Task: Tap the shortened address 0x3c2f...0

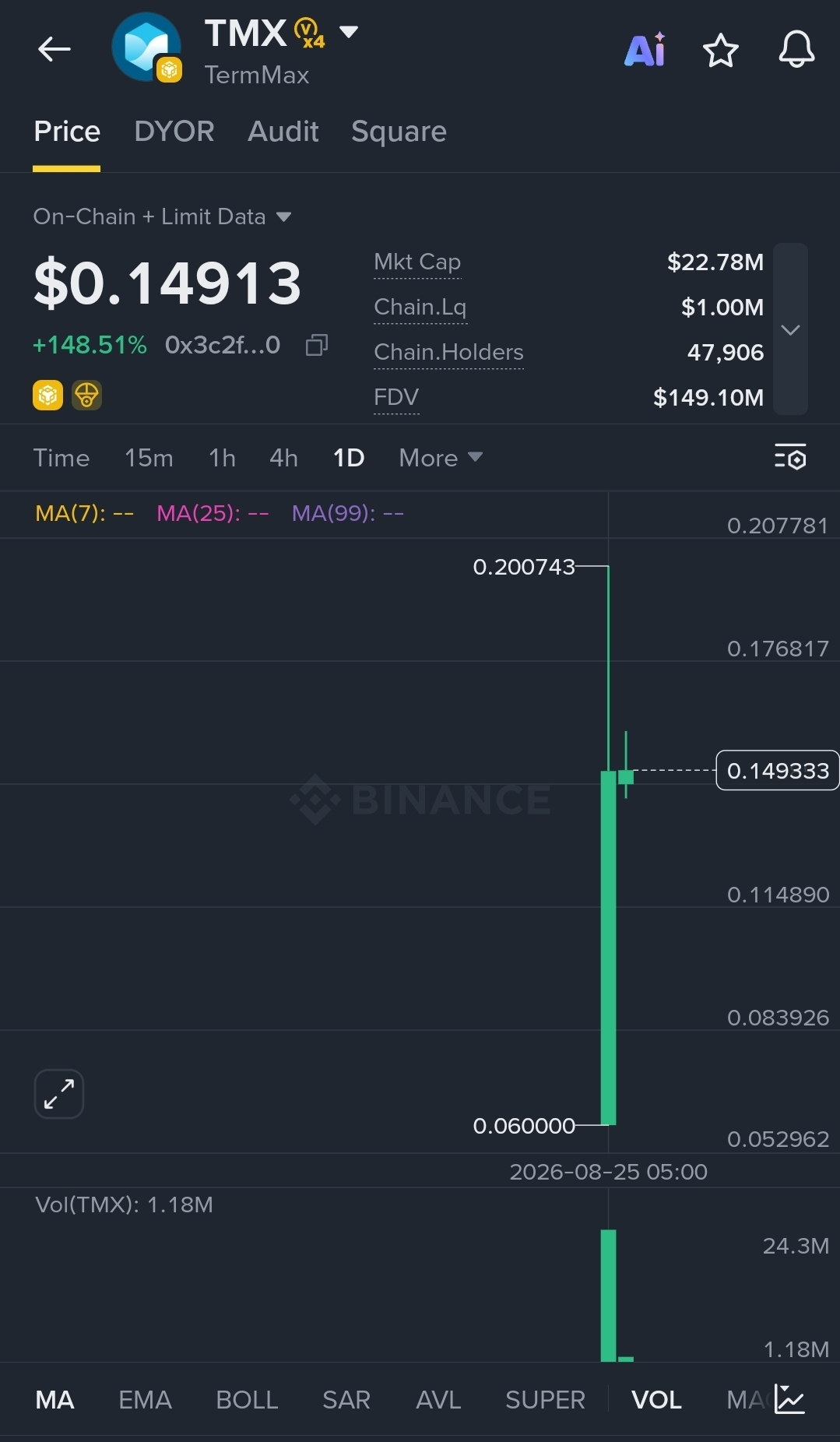Action: click(x=223, y=345)
